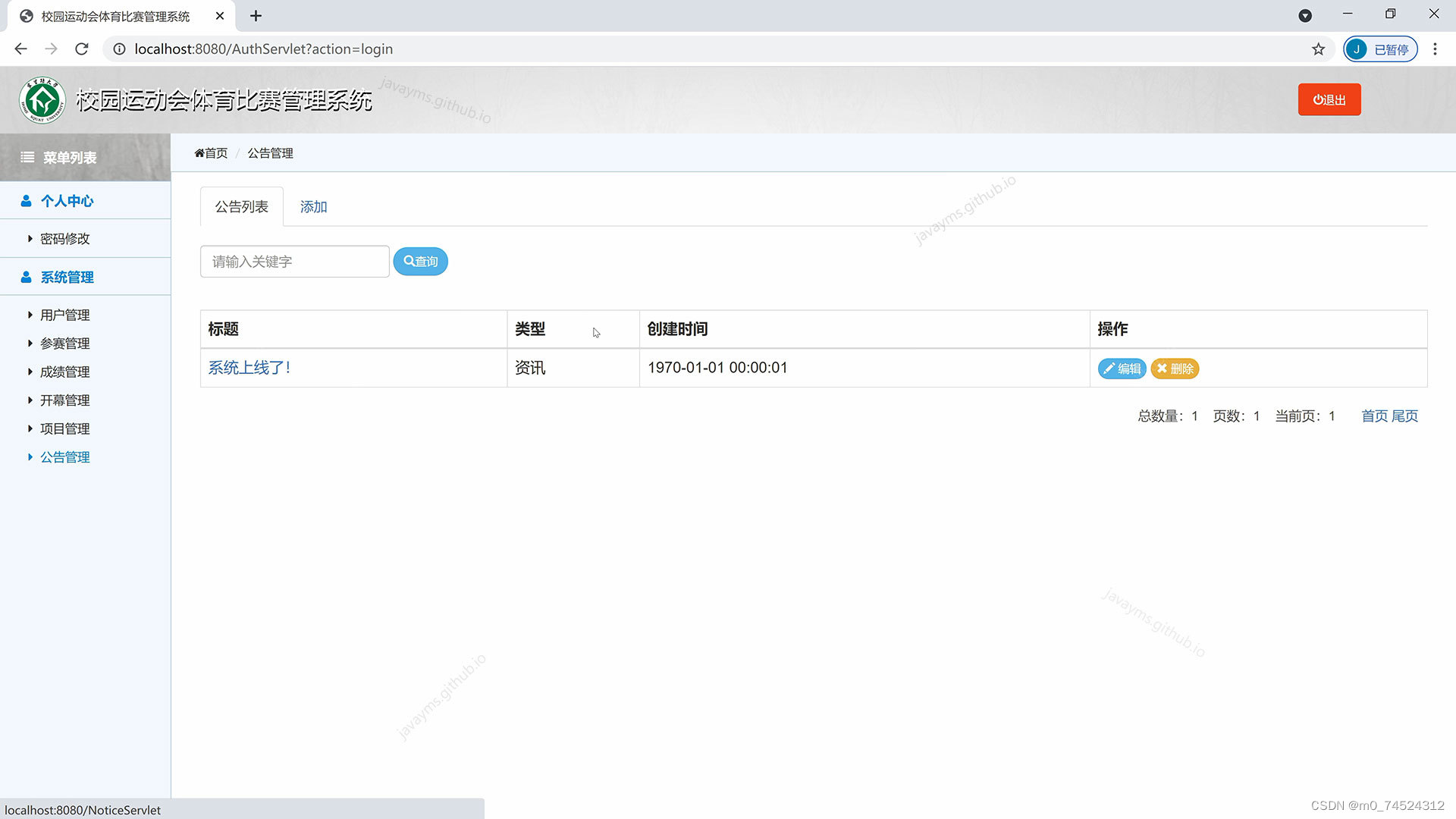Expand 密码修改 in the sidebar
This screenshot has height=819, width=1456.
[x=64, y=239]
